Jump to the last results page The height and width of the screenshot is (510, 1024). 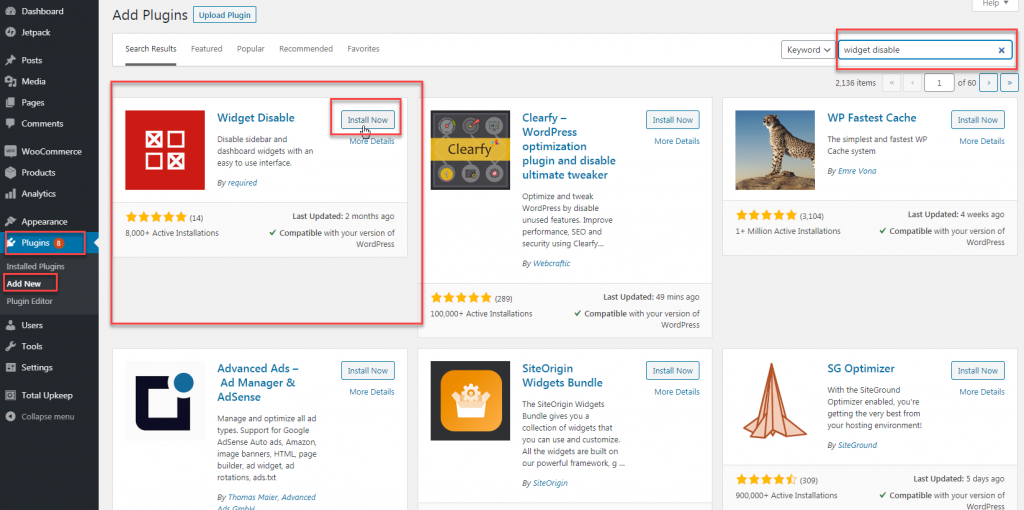click(1009, 83)
